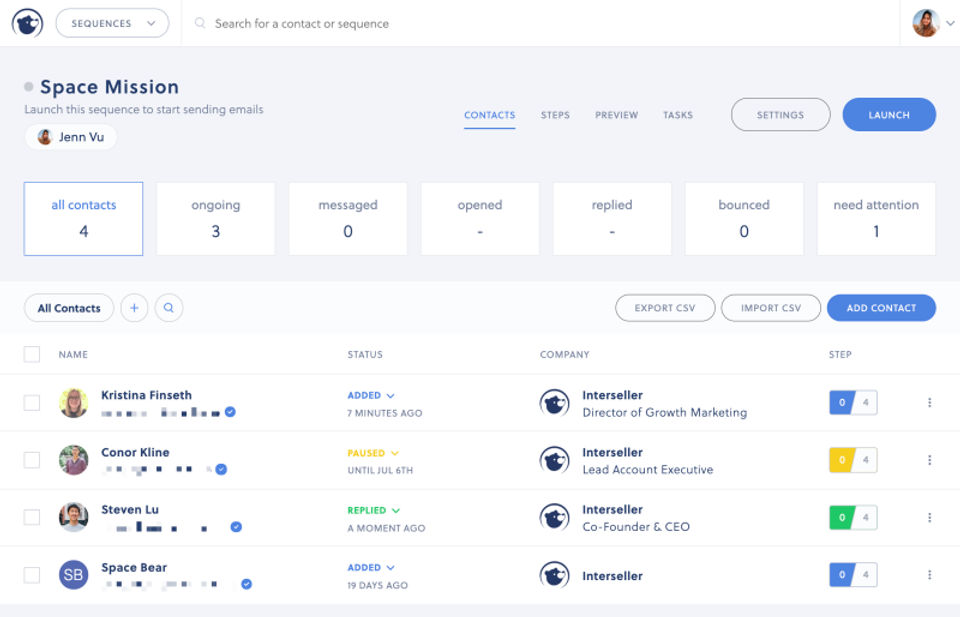Open Steven Lu's contact name
Screen dimensions: 960x617
point(130,509)
